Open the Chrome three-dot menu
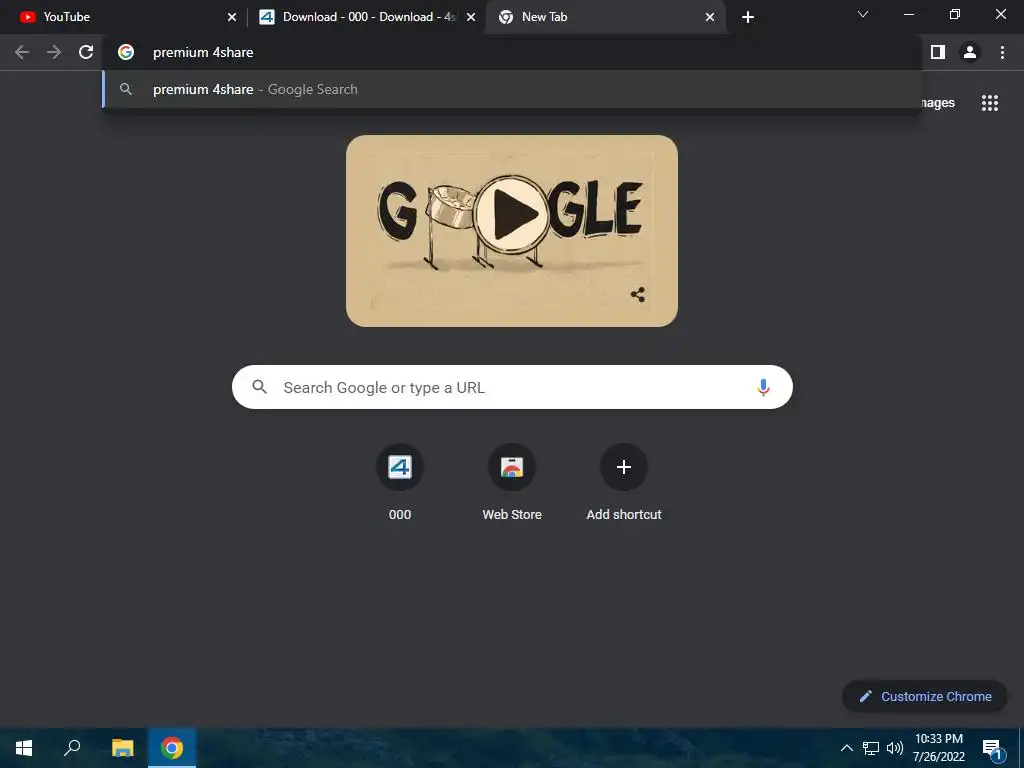The width and height of the screenshot is (1024, 768). pyautogui.click(x=1002, y=52)
